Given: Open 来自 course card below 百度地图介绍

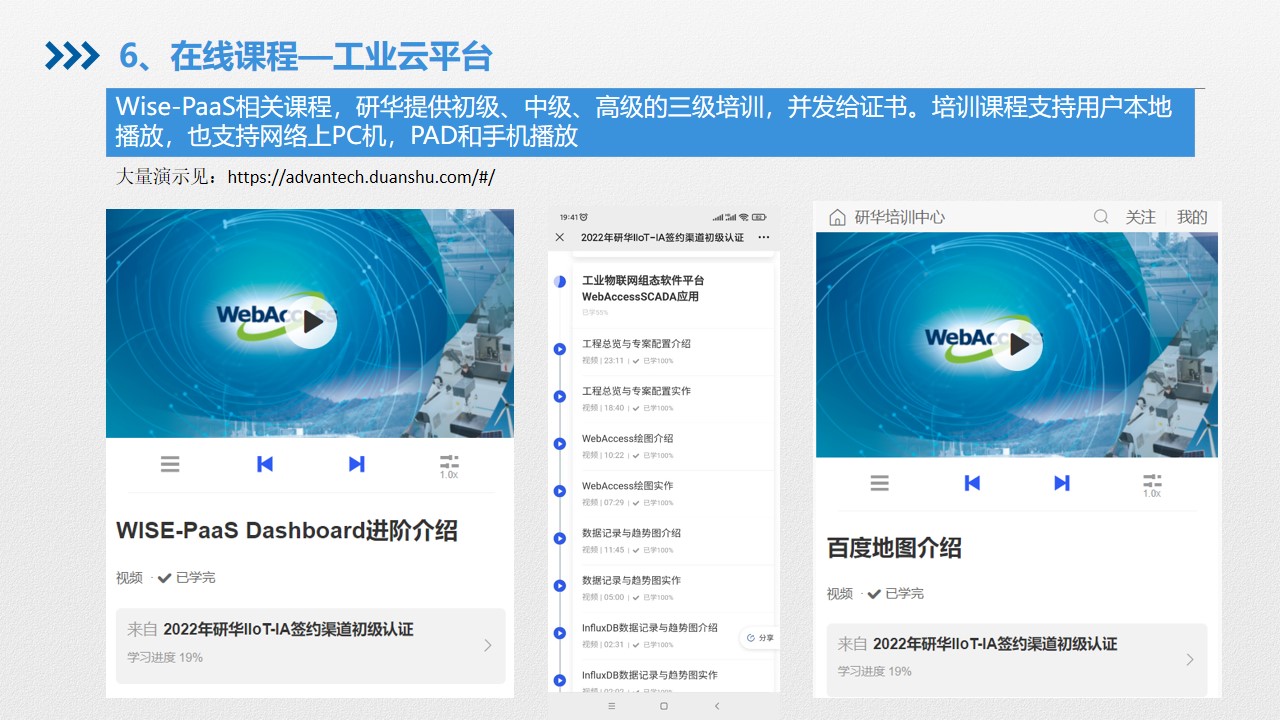Looking at the screenshot, I should (1017, 660).
